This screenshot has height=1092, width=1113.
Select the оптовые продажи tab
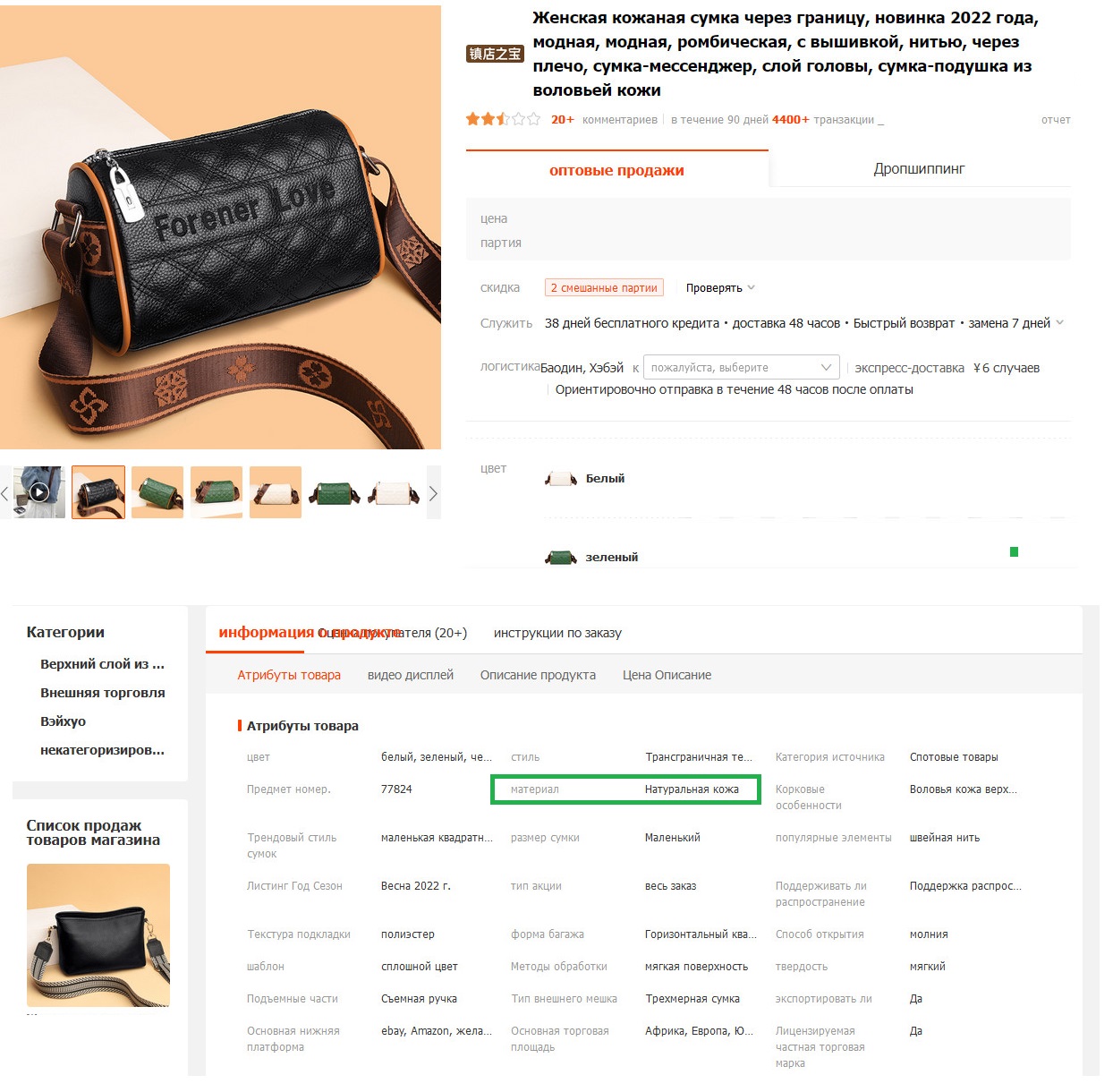(616, 169)
